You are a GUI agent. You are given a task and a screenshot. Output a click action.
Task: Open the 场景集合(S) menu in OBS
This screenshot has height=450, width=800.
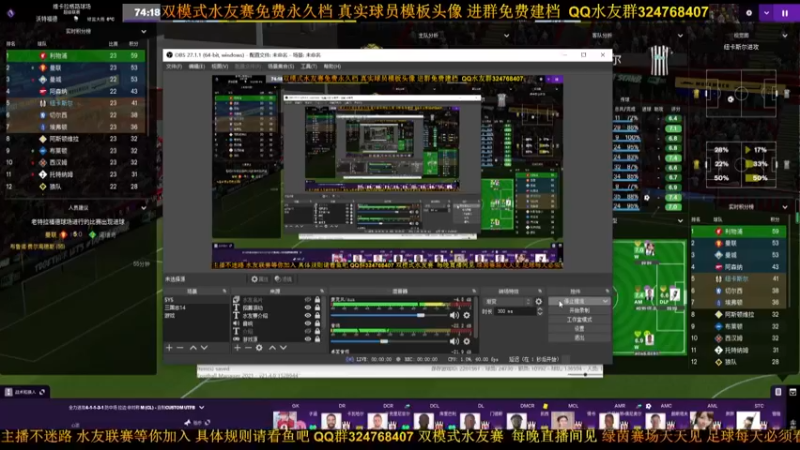(281, 66)
